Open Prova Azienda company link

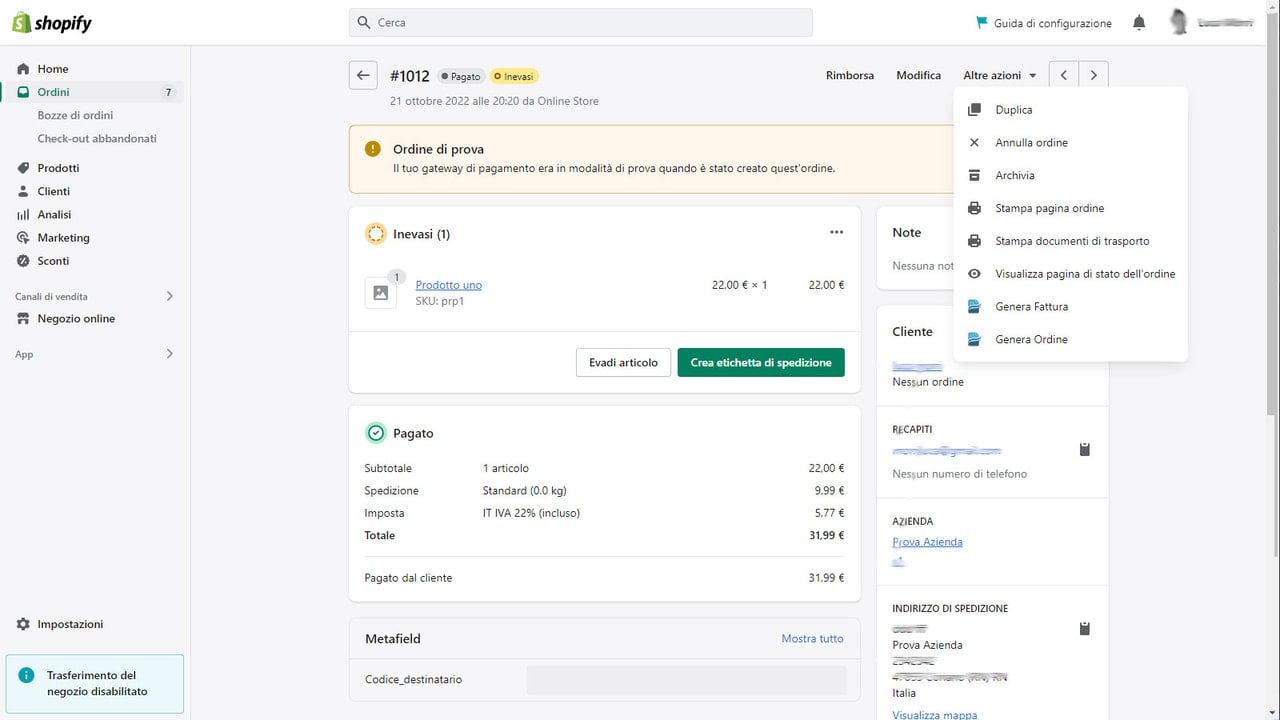coord(927,542)
